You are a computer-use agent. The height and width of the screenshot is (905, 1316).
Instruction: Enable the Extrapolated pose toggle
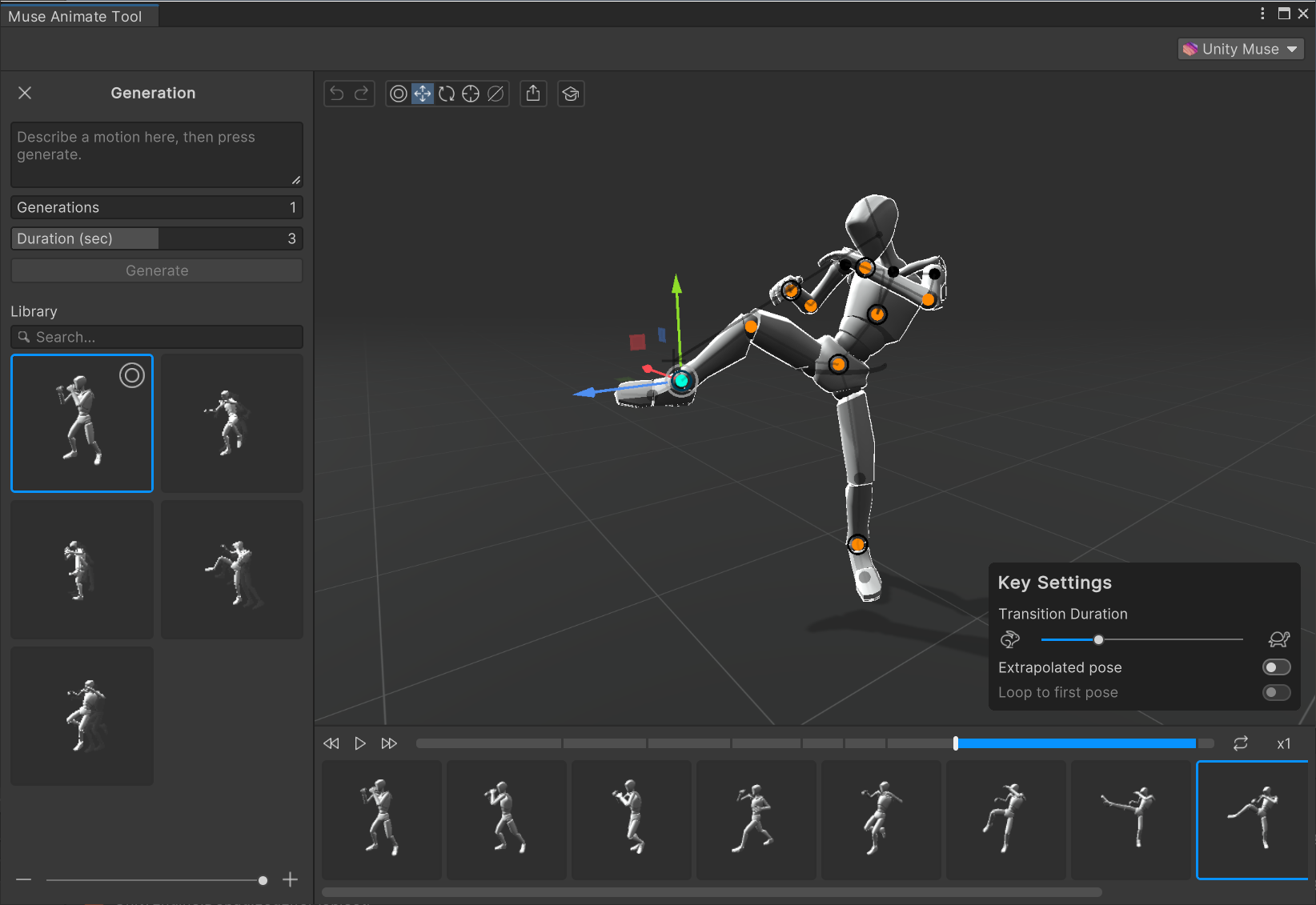(1276, 667)
